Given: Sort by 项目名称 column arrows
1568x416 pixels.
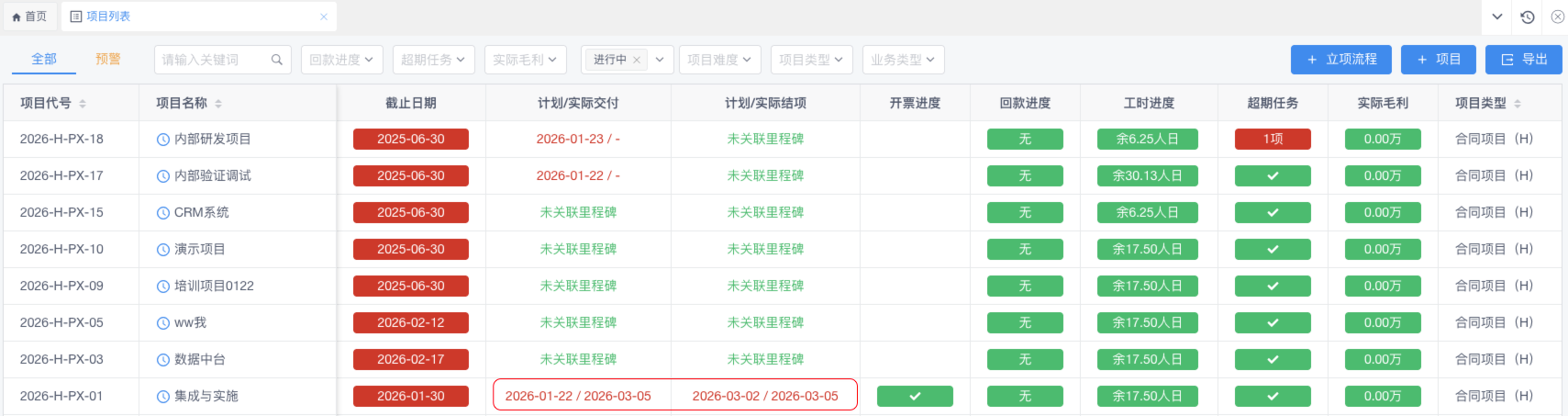Looking at the screenshot, I should [218, 104].
